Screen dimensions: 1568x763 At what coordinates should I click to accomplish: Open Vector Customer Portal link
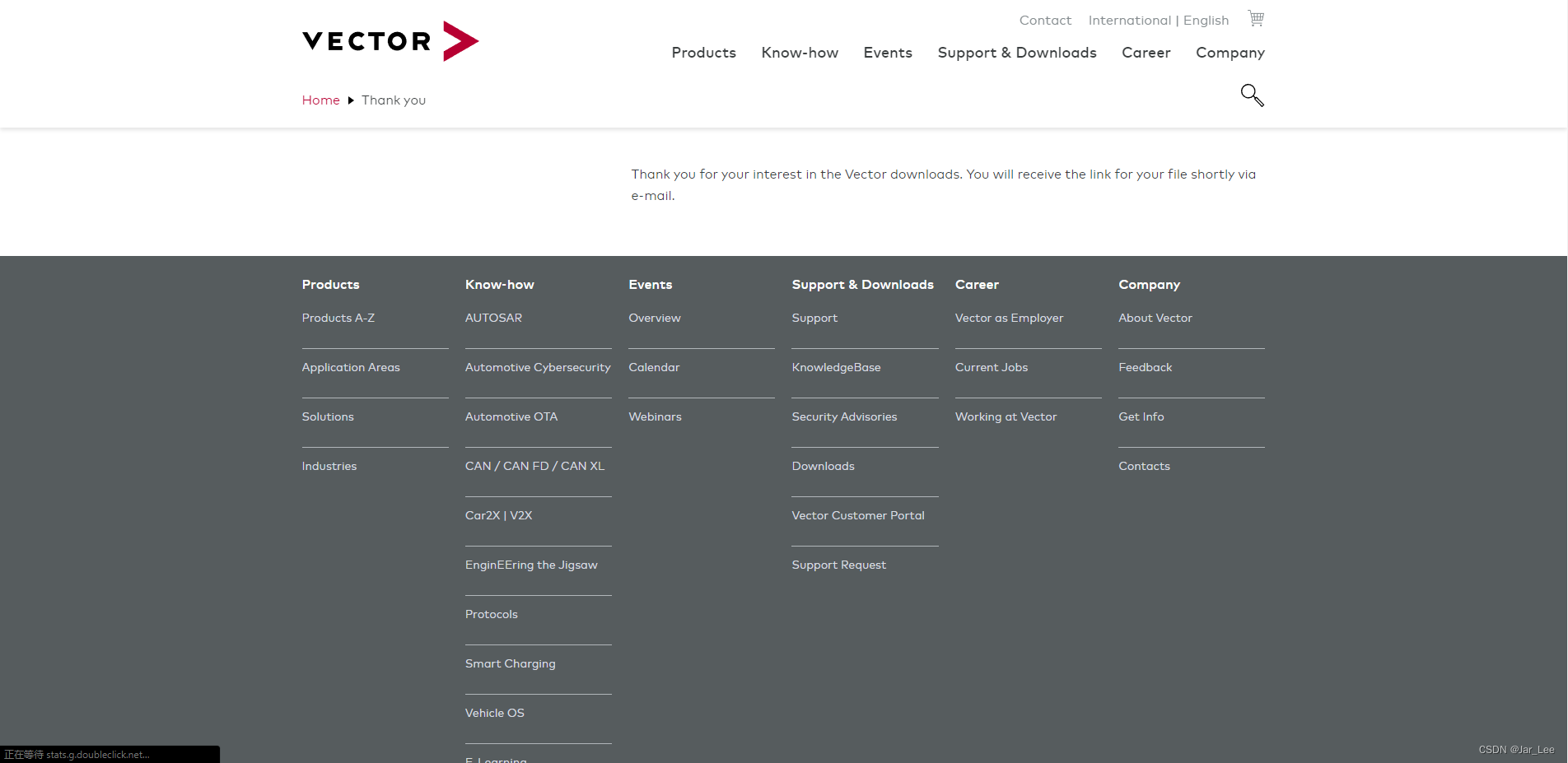[x=858, y=515]
